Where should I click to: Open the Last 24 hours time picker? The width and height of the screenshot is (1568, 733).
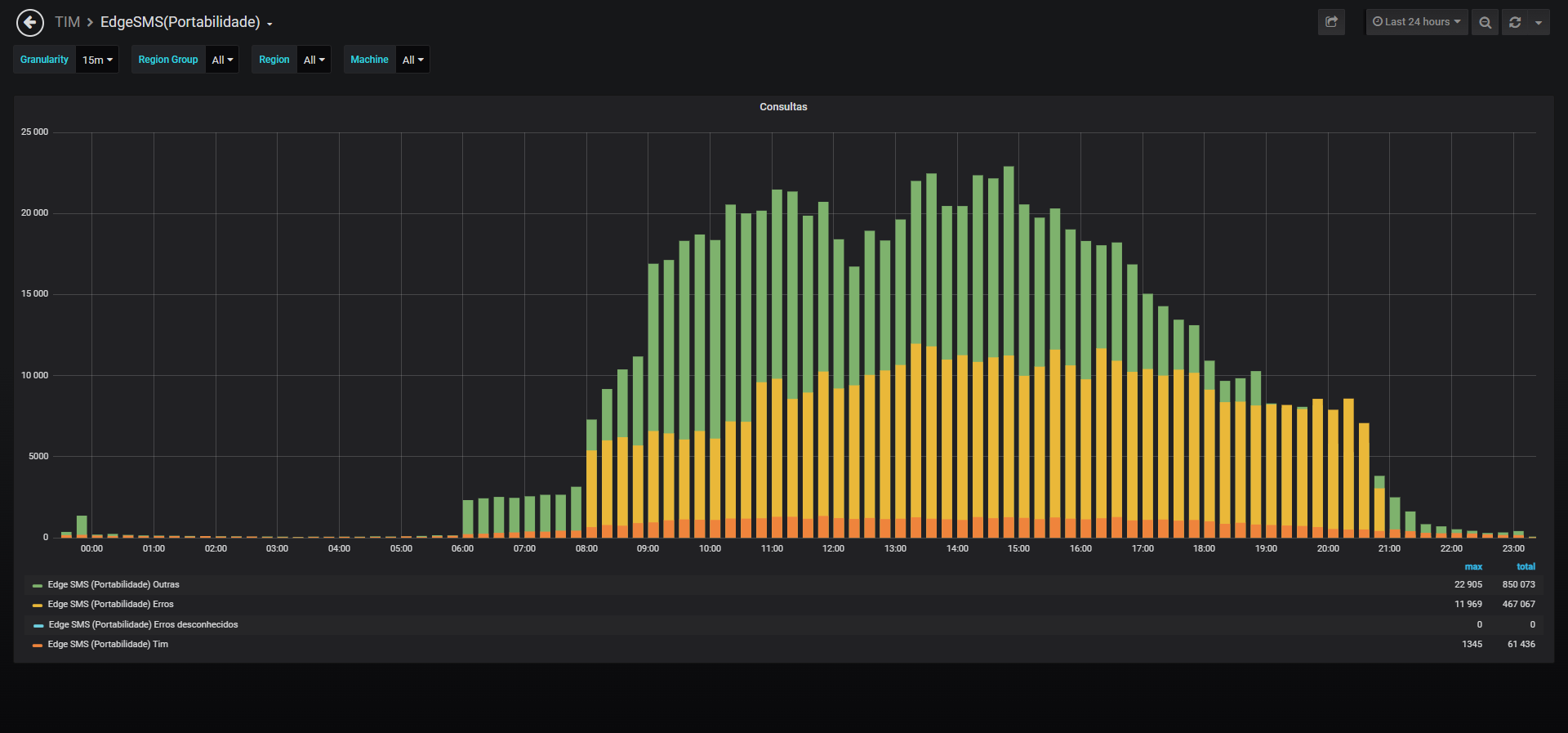(1417, 22)
